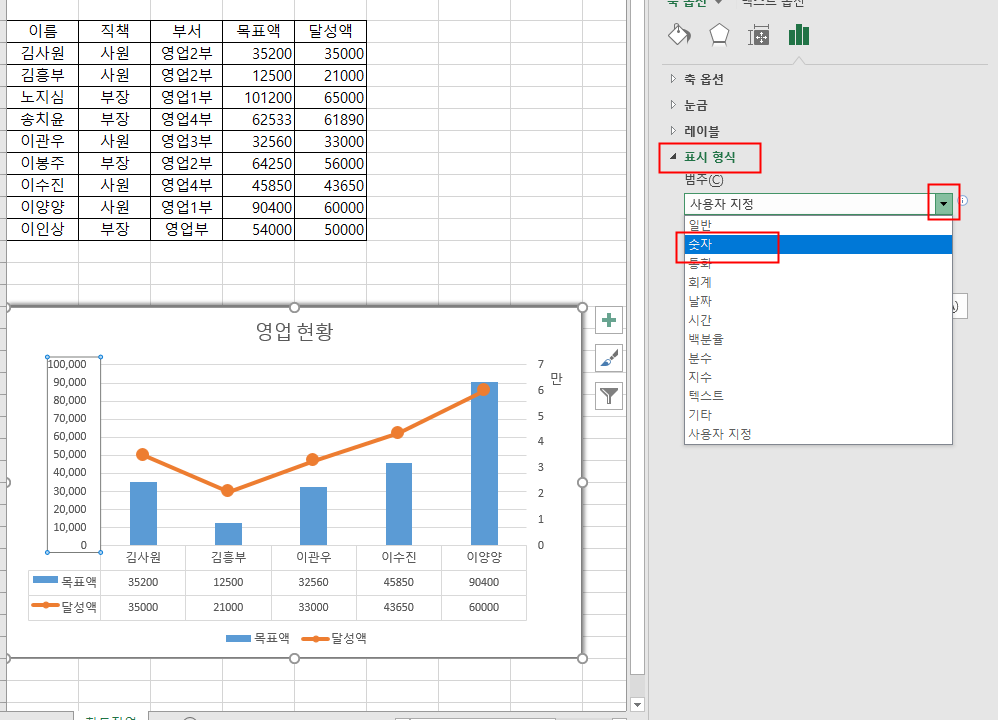The width and height of the screenshot is (998, 720).
Task: Click 달성액 entry in bottom legend
Action: tap(334, 638)
